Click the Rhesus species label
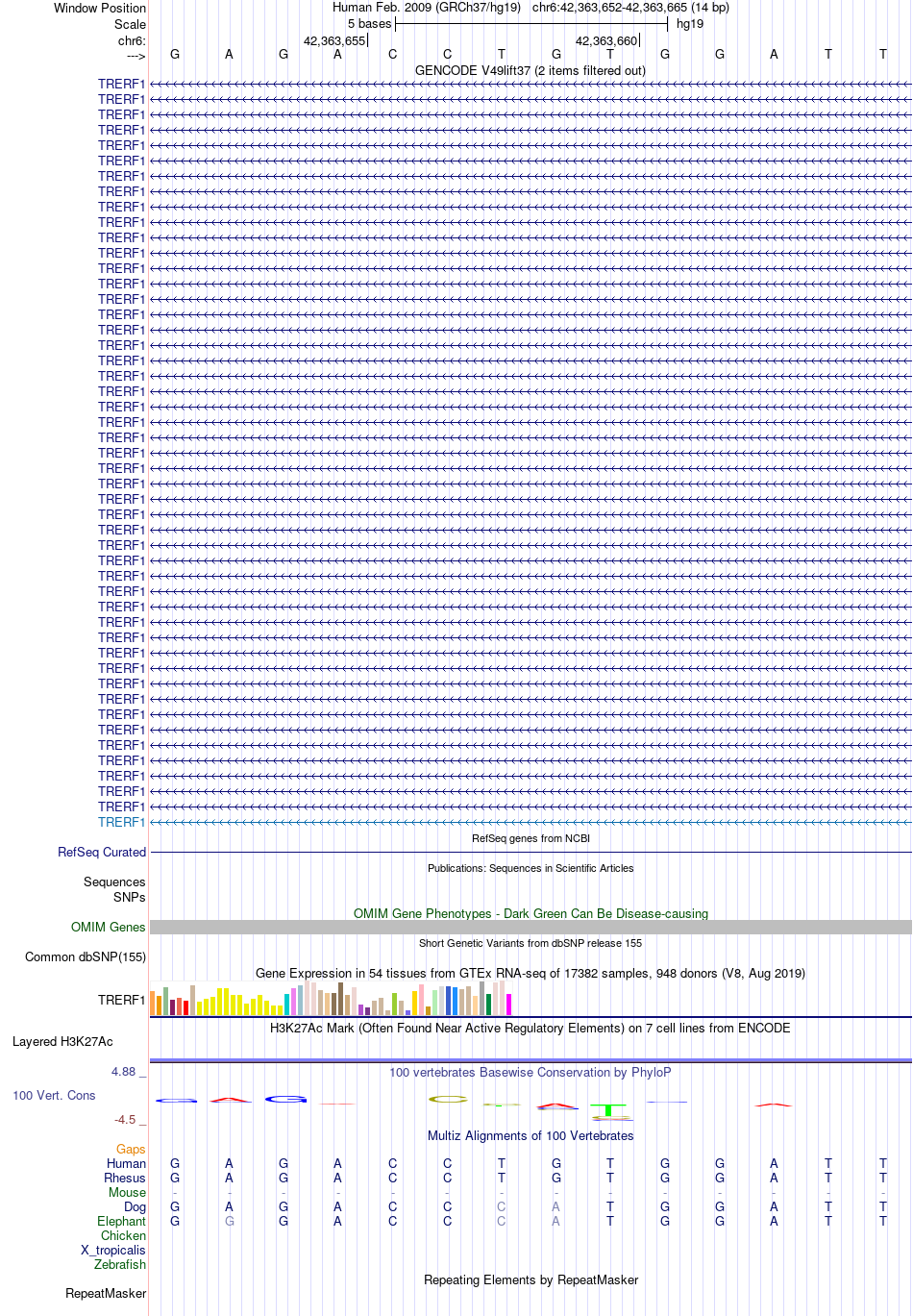The width and height of the screenshot is (913, 1316). pos(125,1178)
